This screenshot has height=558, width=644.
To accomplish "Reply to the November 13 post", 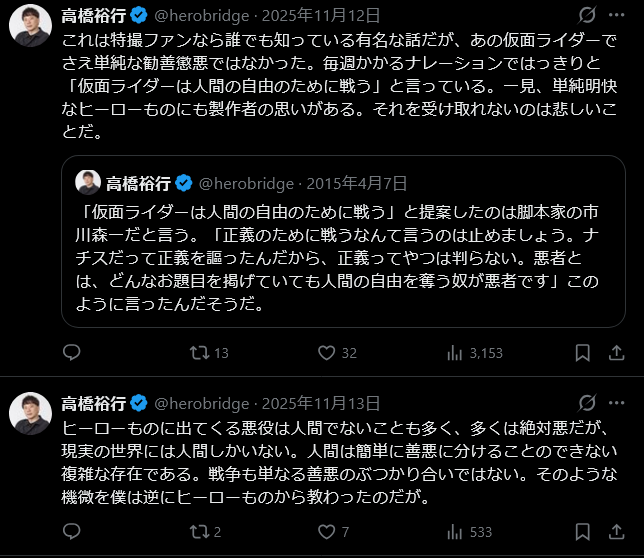I will tap(71, 532).
